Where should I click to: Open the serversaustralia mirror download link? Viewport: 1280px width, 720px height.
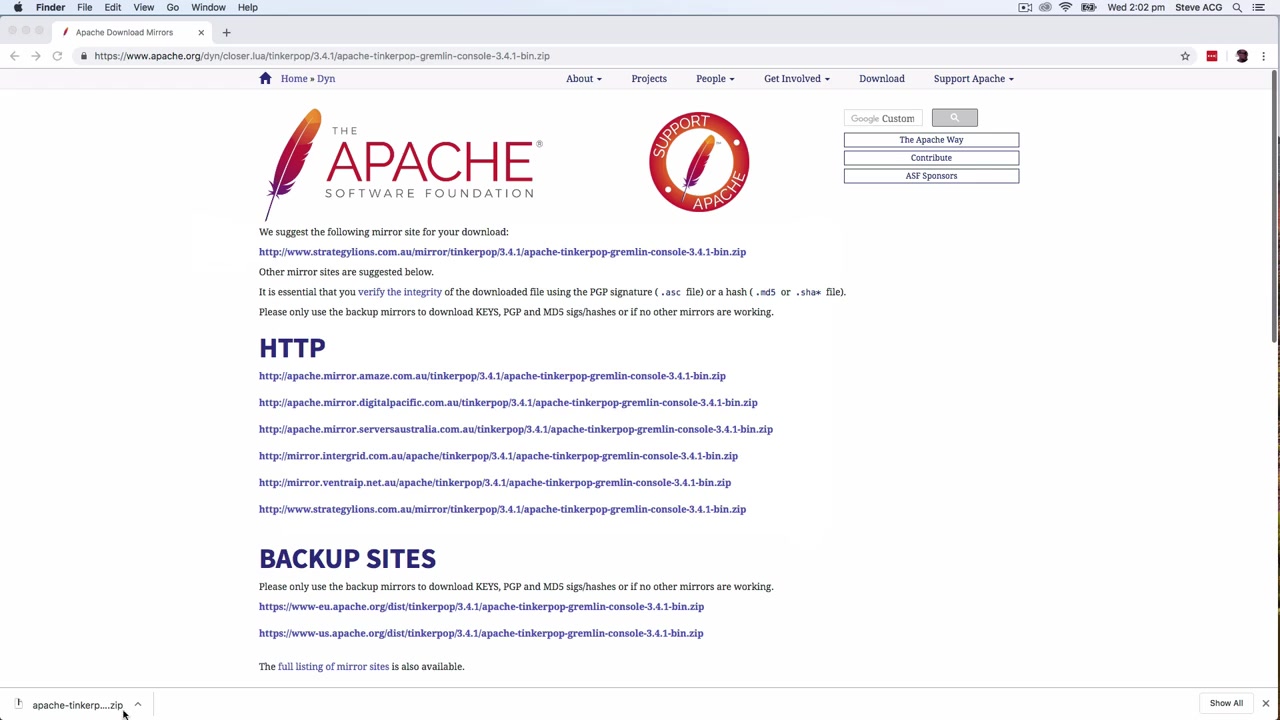[516, 429]
